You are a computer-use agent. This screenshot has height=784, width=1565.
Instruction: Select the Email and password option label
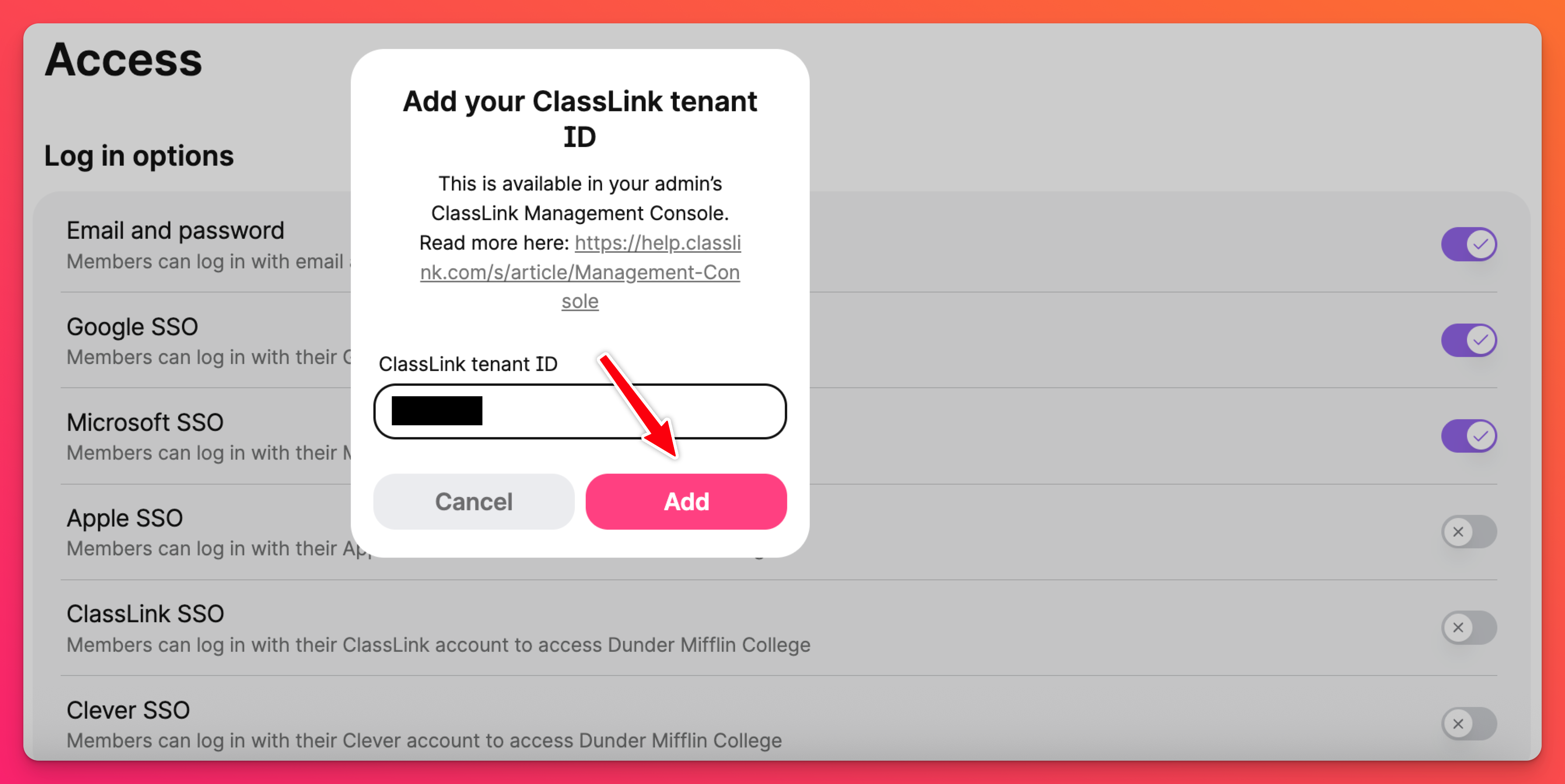click(175, 231)
